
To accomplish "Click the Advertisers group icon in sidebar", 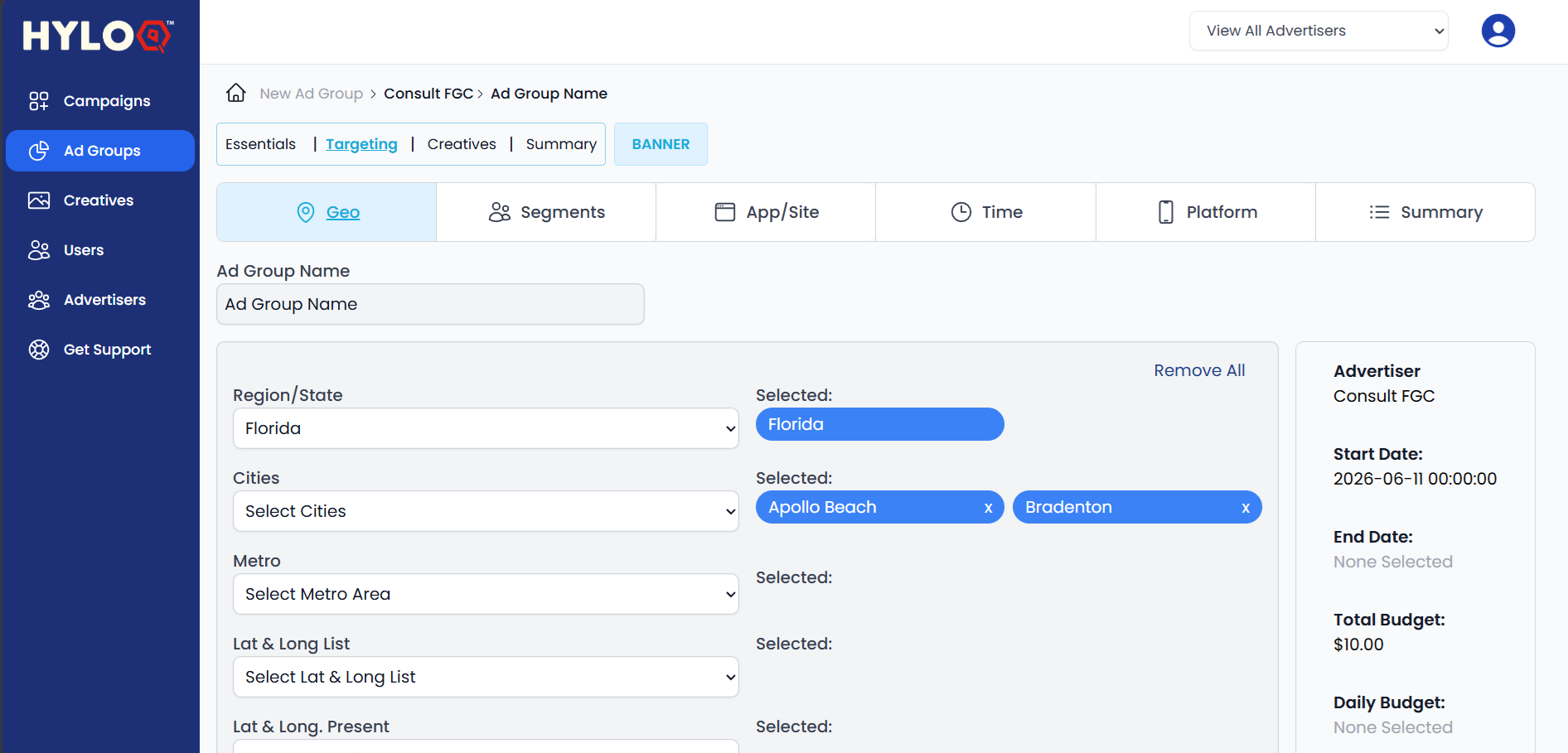I will point(39,300).
